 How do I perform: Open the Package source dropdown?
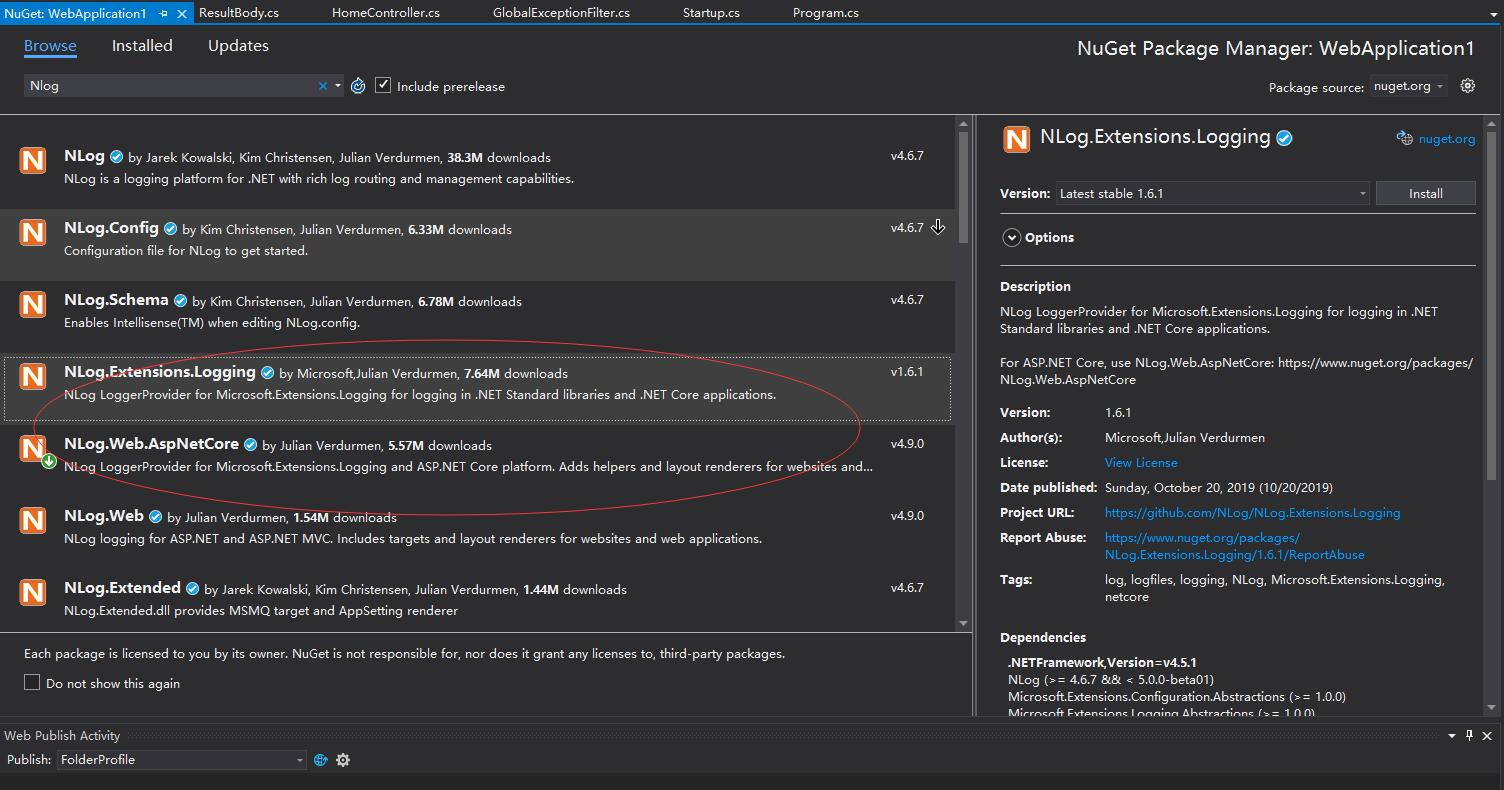[x=1408, y=86]
